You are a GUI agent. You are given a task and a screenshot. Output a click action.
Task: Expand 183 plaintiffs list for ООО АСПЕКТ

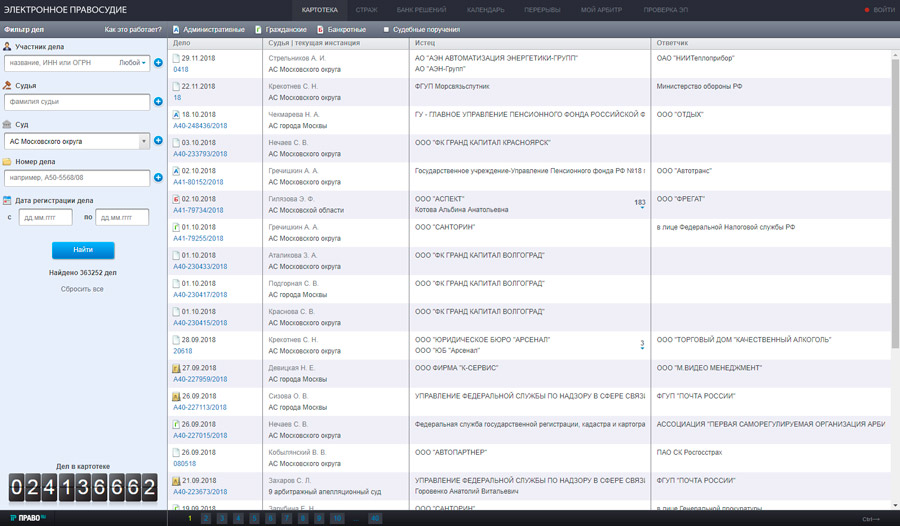(x=639, y=203)
